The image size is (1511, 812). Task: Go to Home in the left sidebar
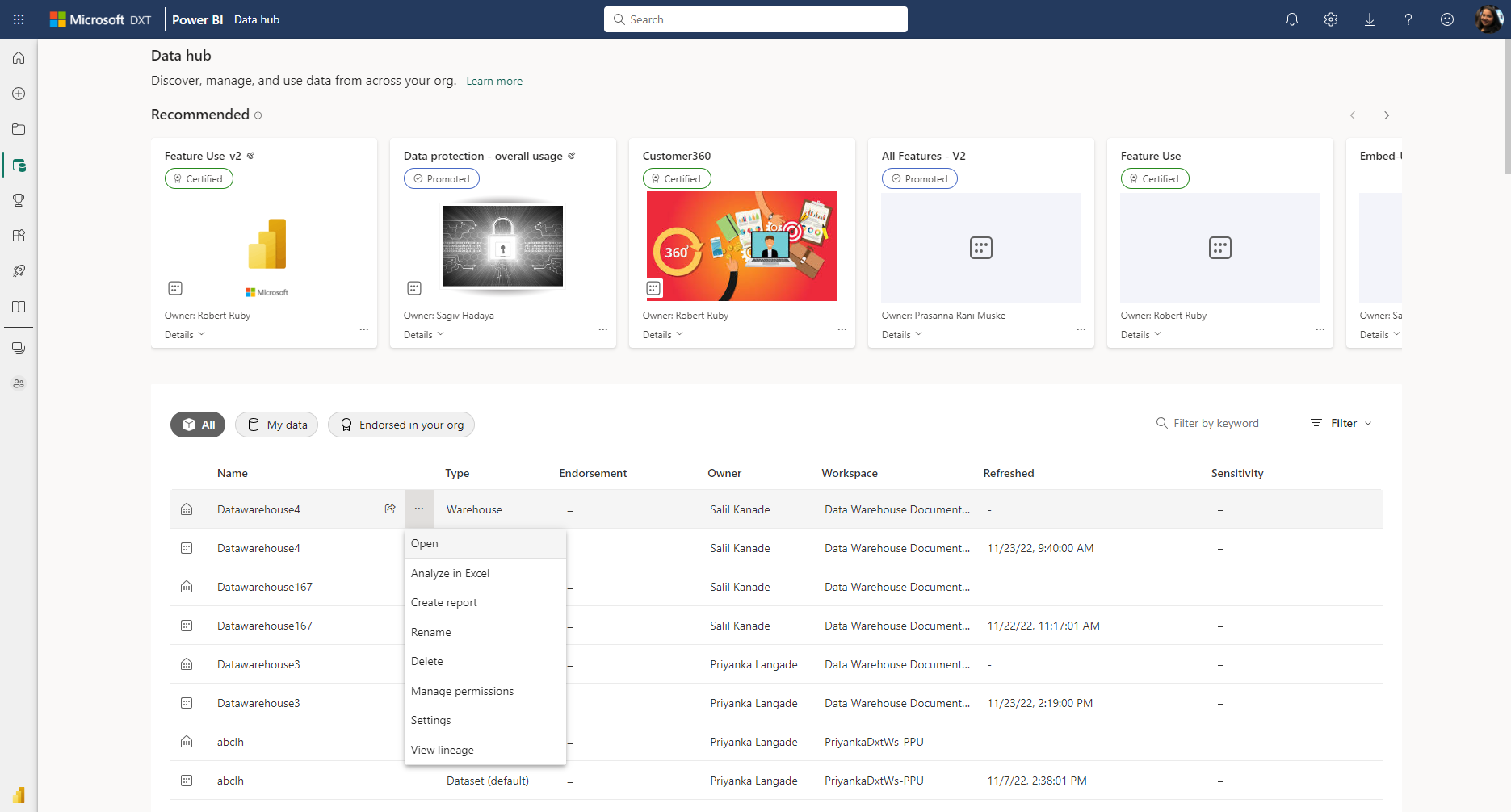[x=19, y=58]
